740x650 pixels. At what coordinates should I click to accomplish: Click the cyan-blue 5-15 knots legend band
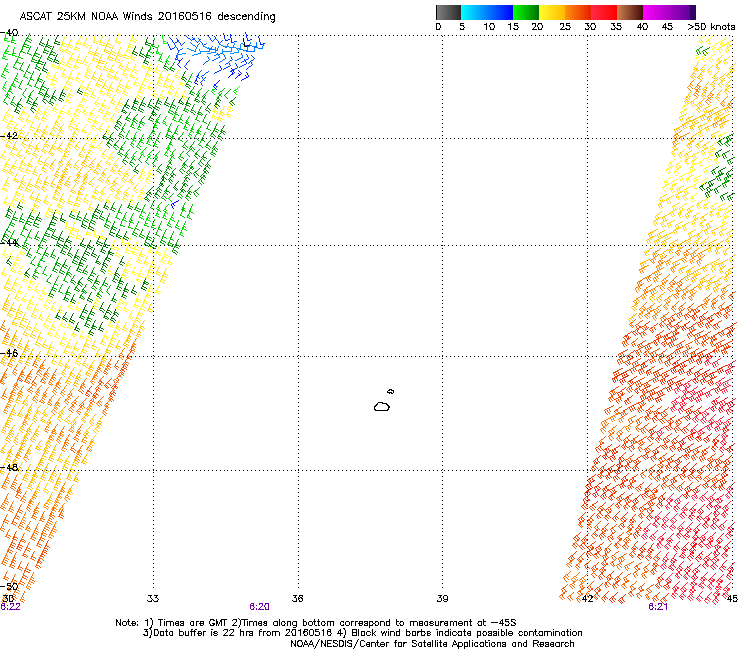click(487, 12)
